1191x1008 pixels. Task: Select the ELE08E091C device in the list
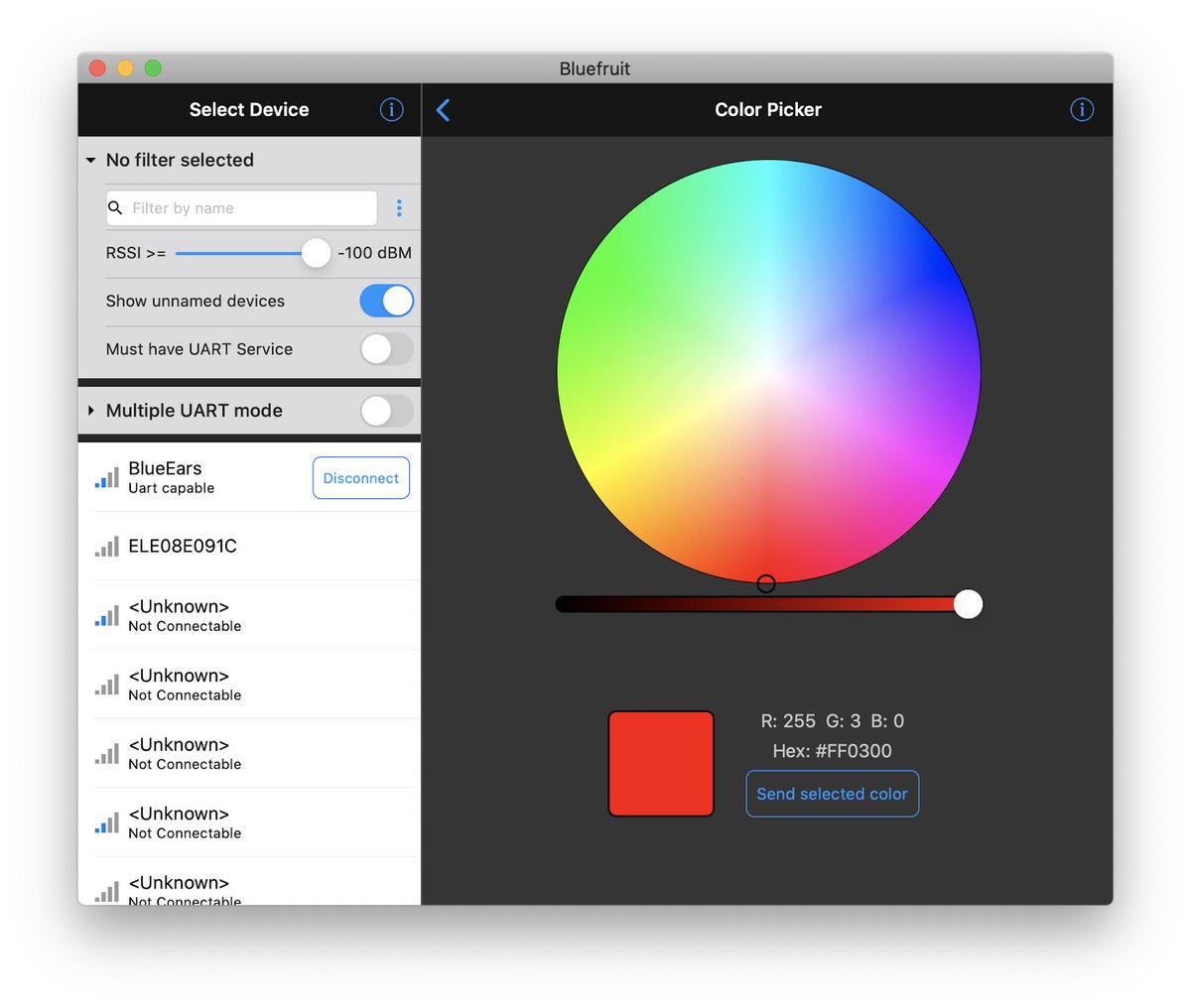pyautogui.click(x=183, y=547)
